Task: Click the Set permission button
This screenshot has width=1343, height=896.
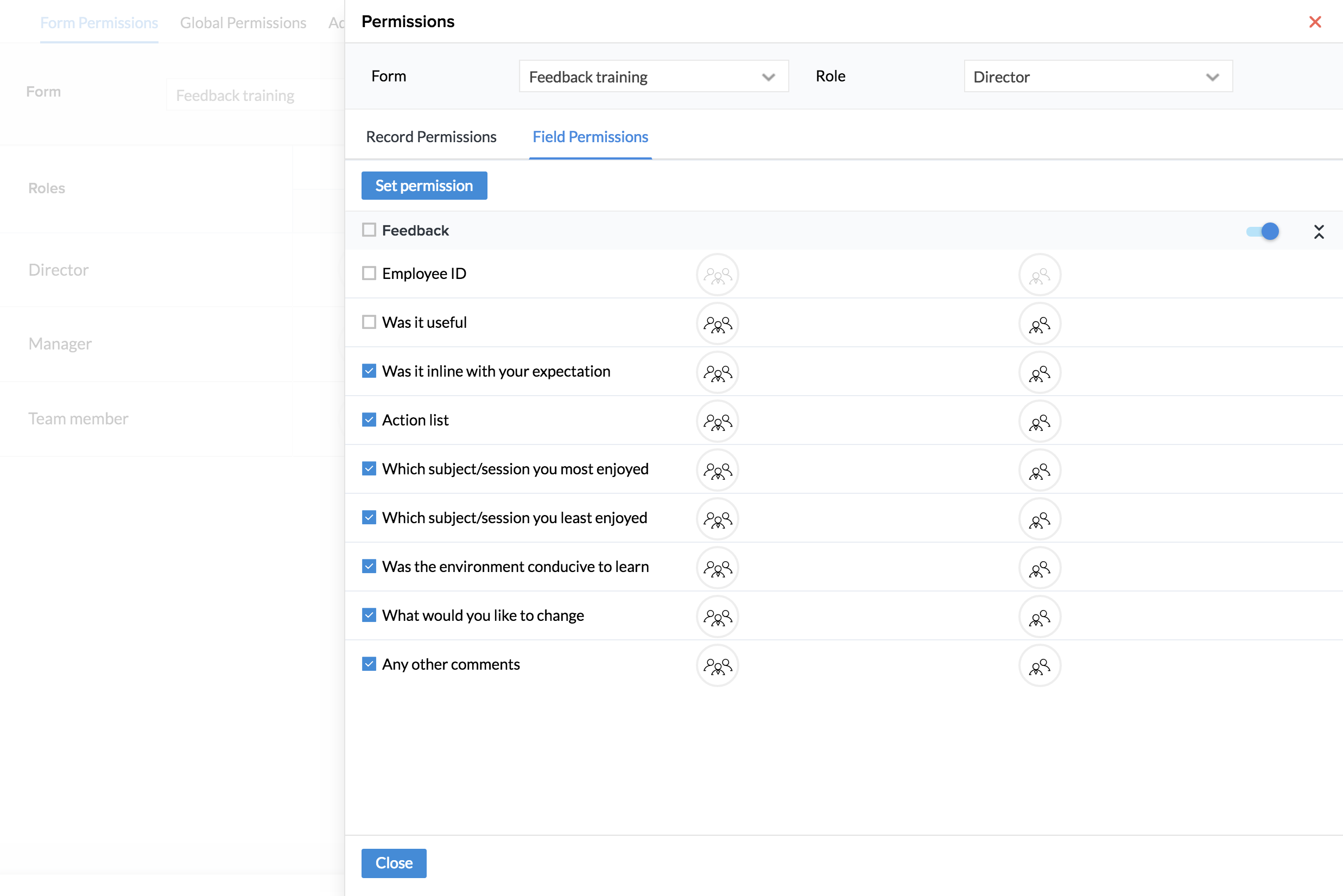Action: click(423, 186)
